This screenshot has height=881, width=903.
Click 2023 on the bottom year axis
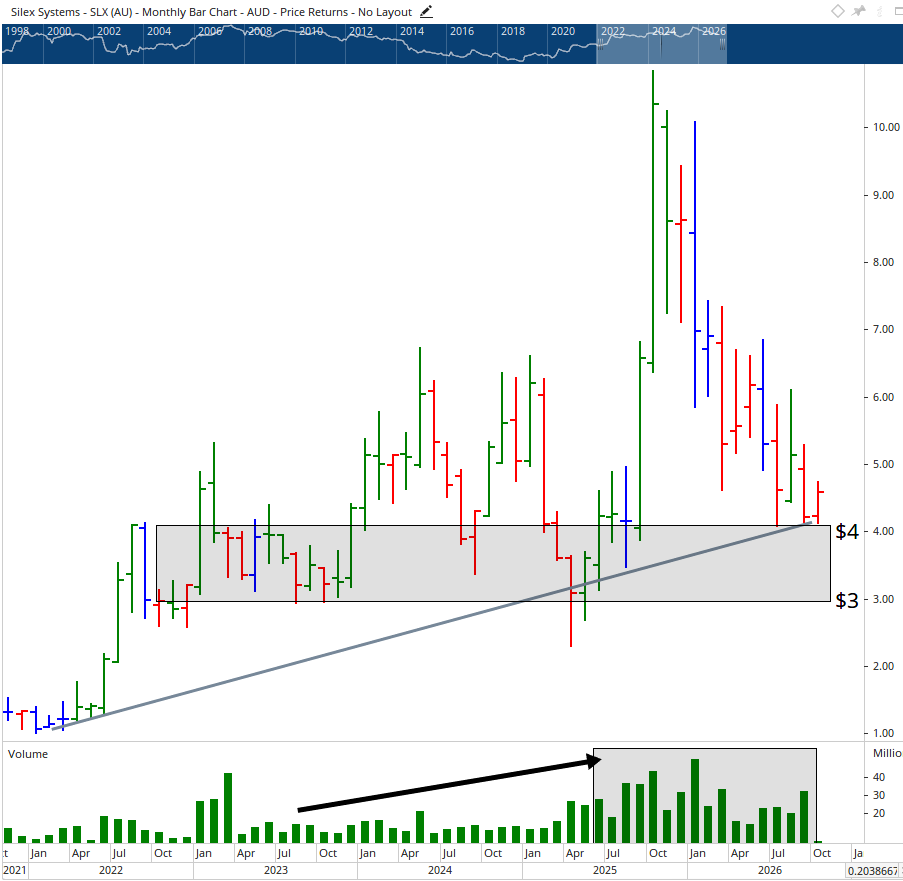276,870
